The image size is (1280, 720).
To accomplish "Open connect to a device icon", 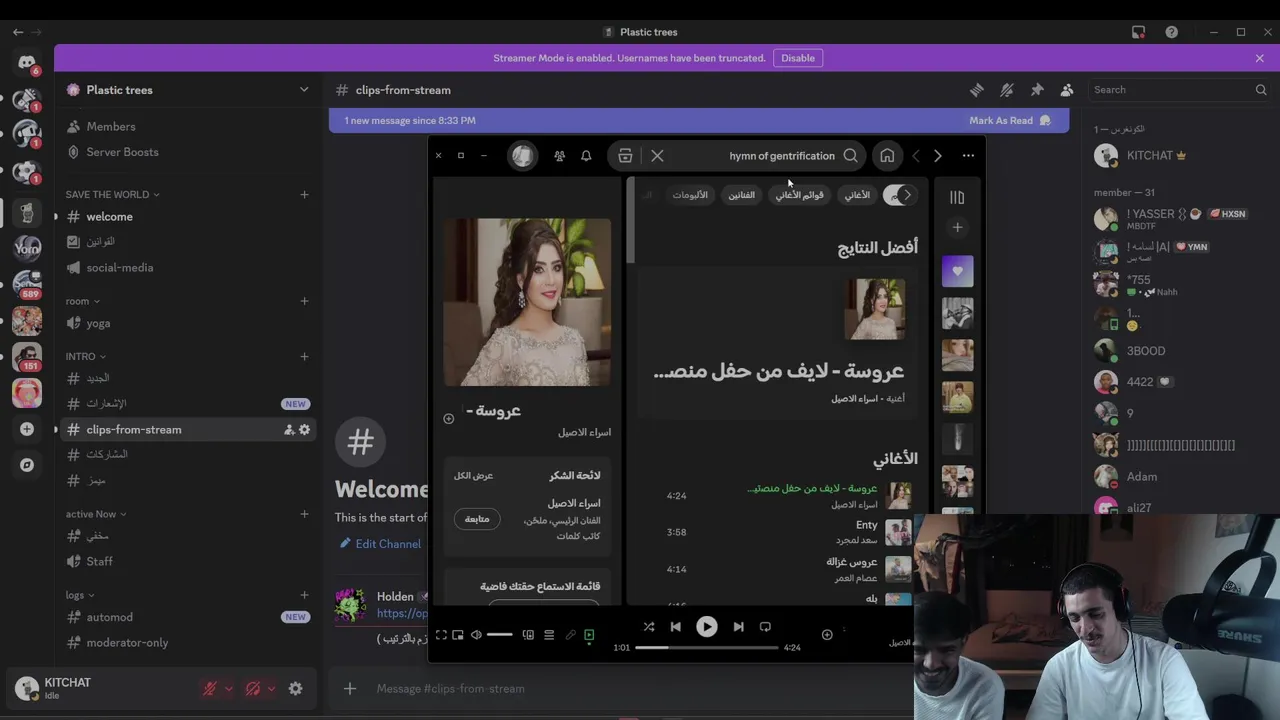I will (x=528, y=635).
